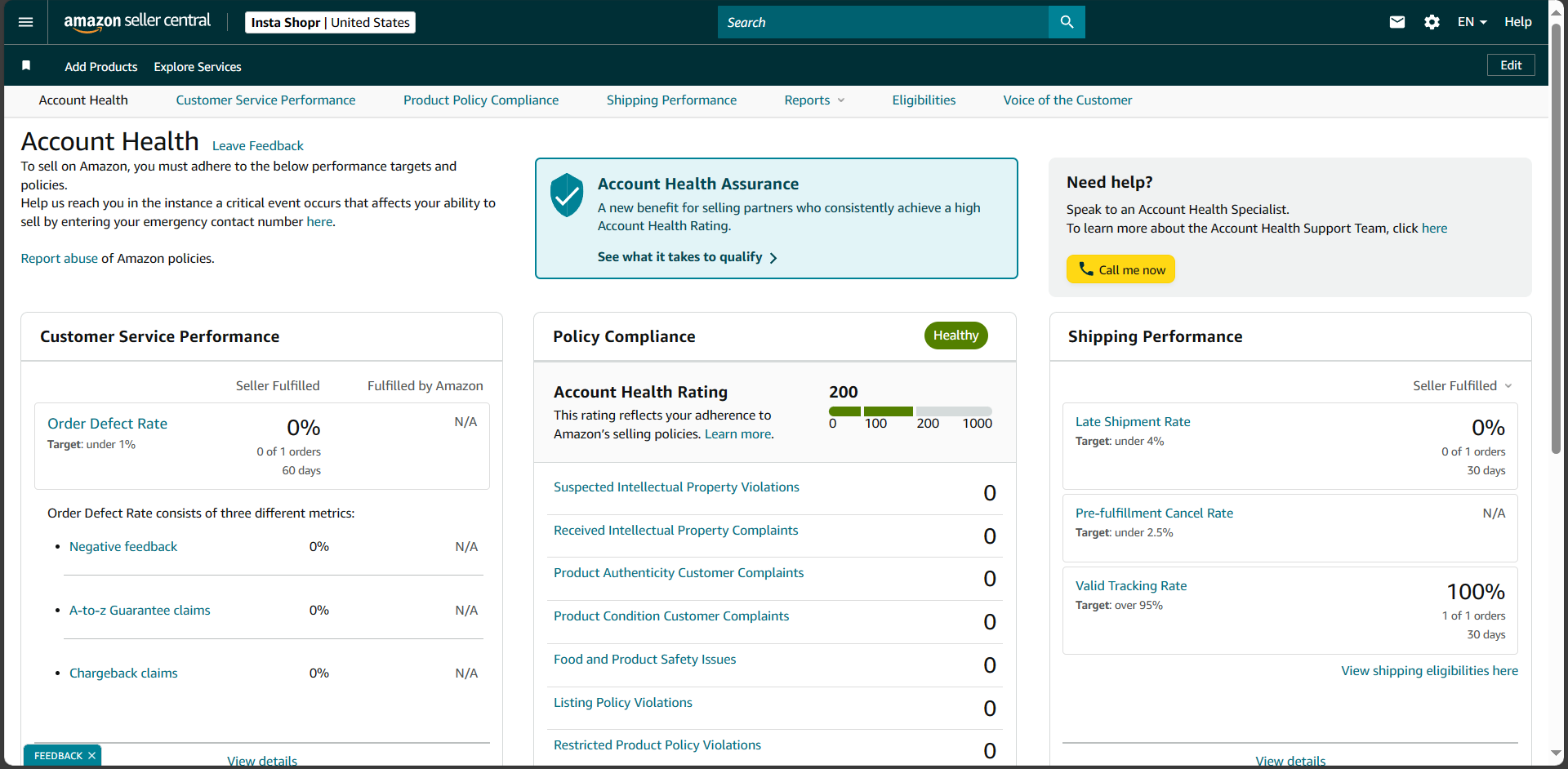
Task: Open Voice of the Customer tab
Action: tap(1067, 100)
